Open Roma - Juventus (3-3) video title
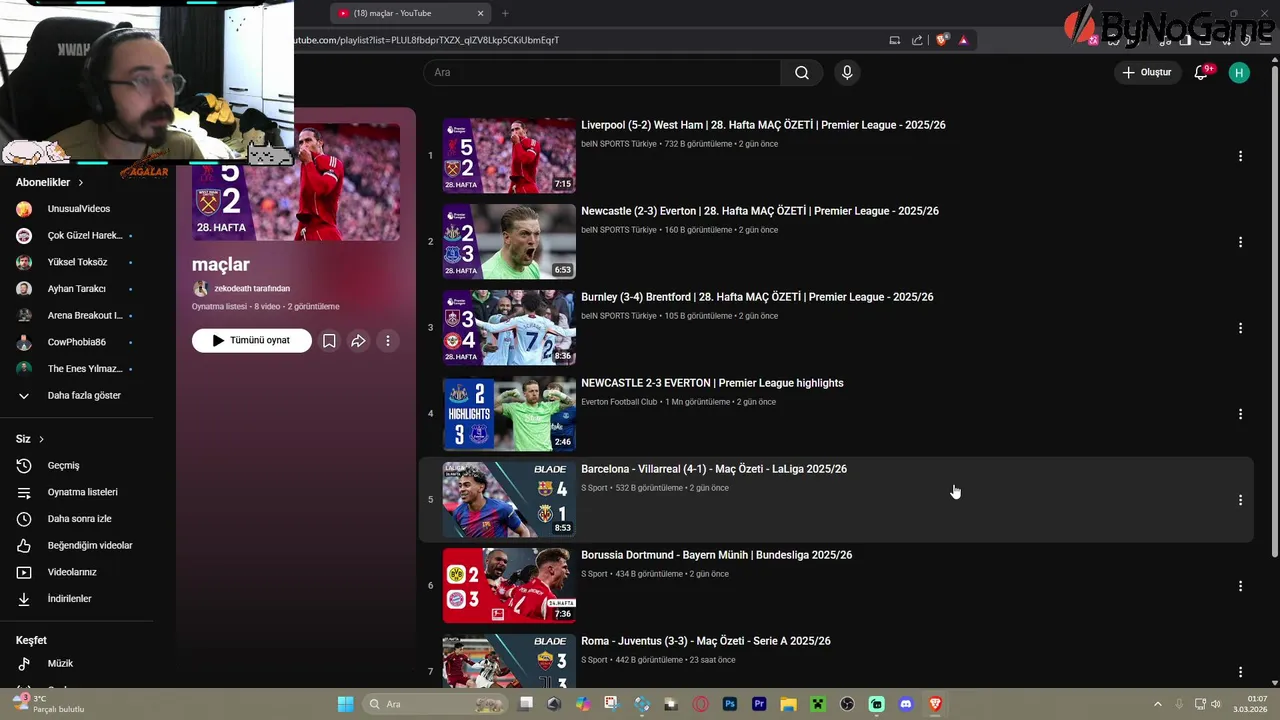Screen dimensions: 1280x720 pyautogui.click(x=705, y=641)
